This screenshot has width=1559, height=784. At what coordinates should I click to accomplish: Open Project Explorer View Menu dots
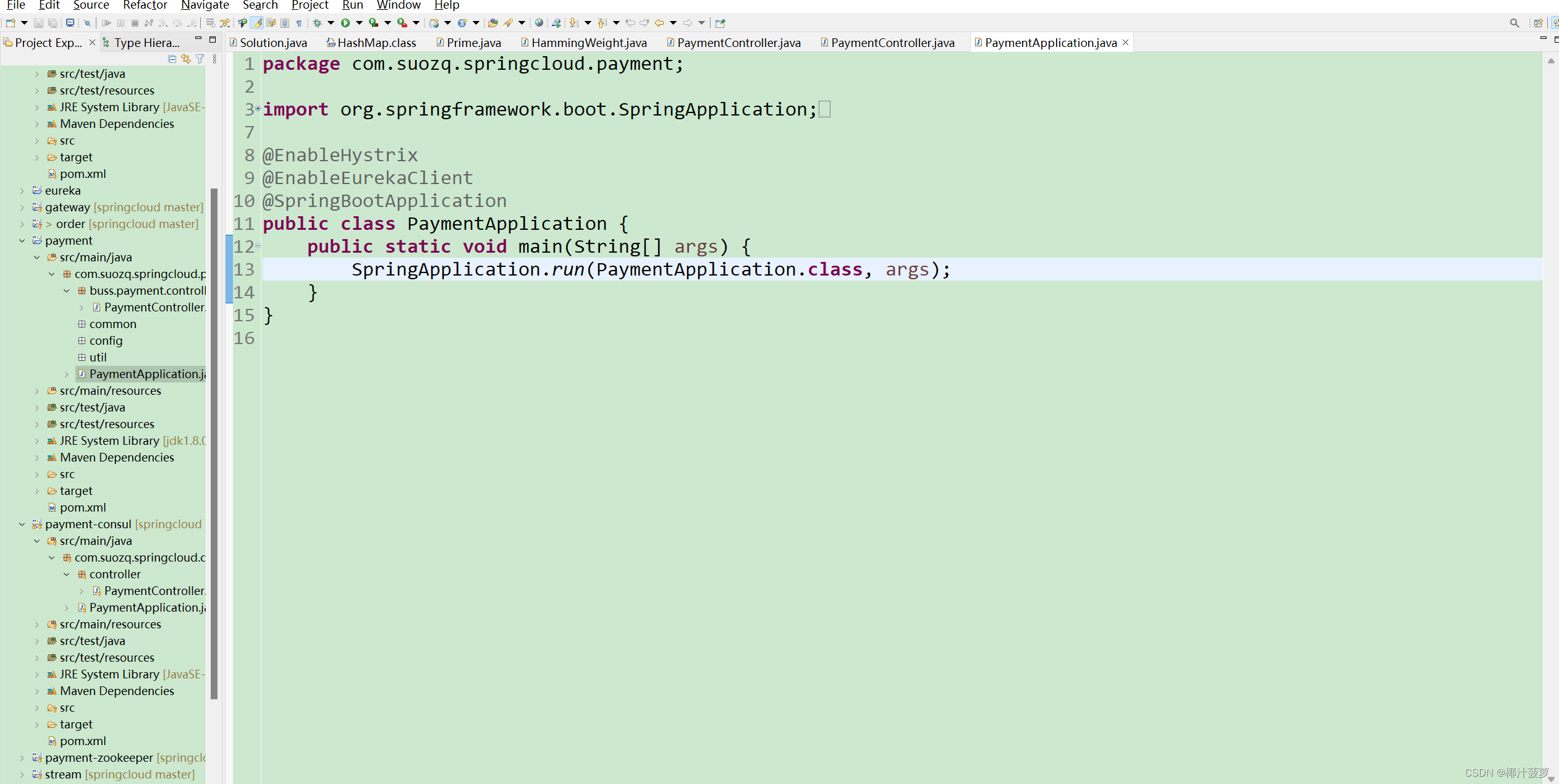(214, 59)
